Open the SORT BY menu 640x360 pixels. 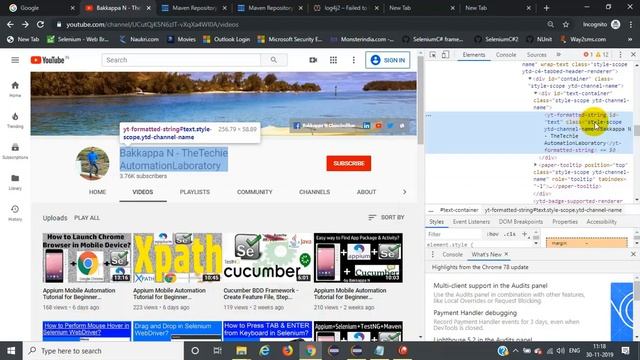pos(386,218)
